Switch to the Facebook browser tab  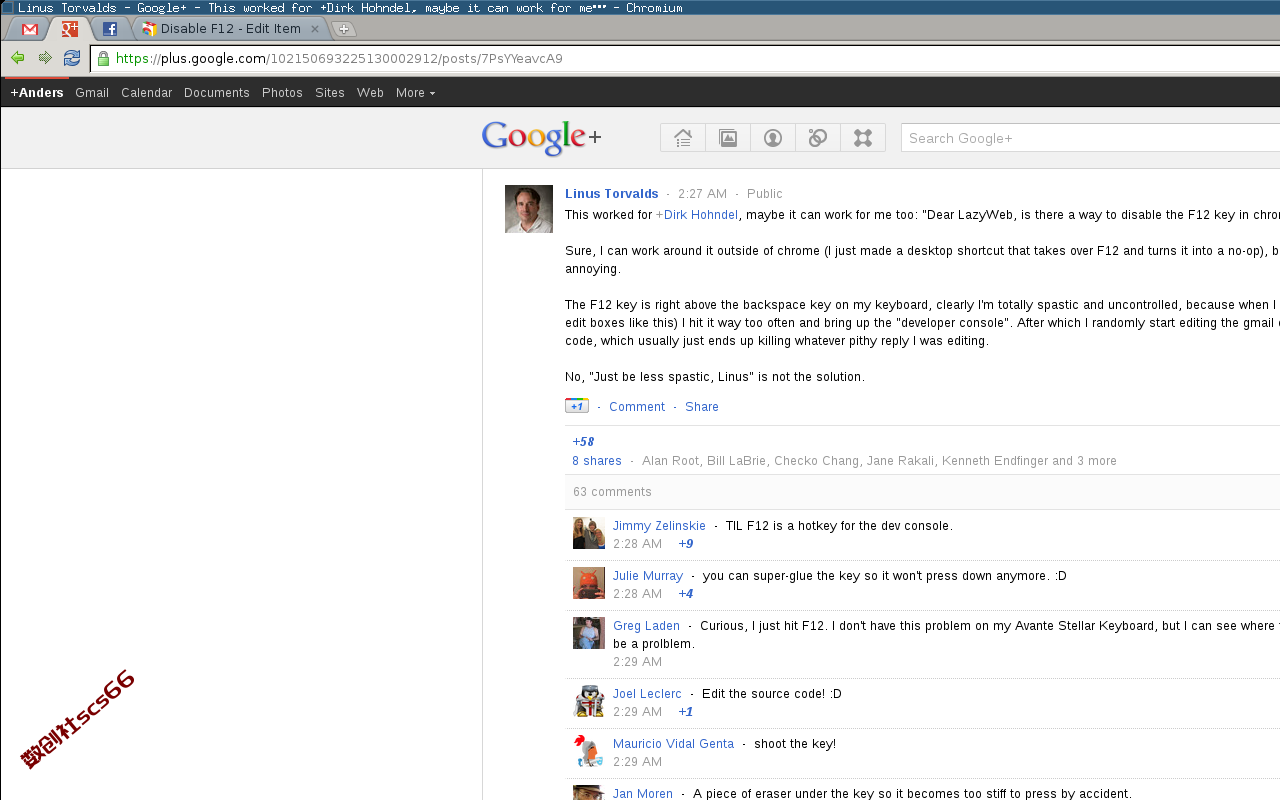click(x=110, y=29)
